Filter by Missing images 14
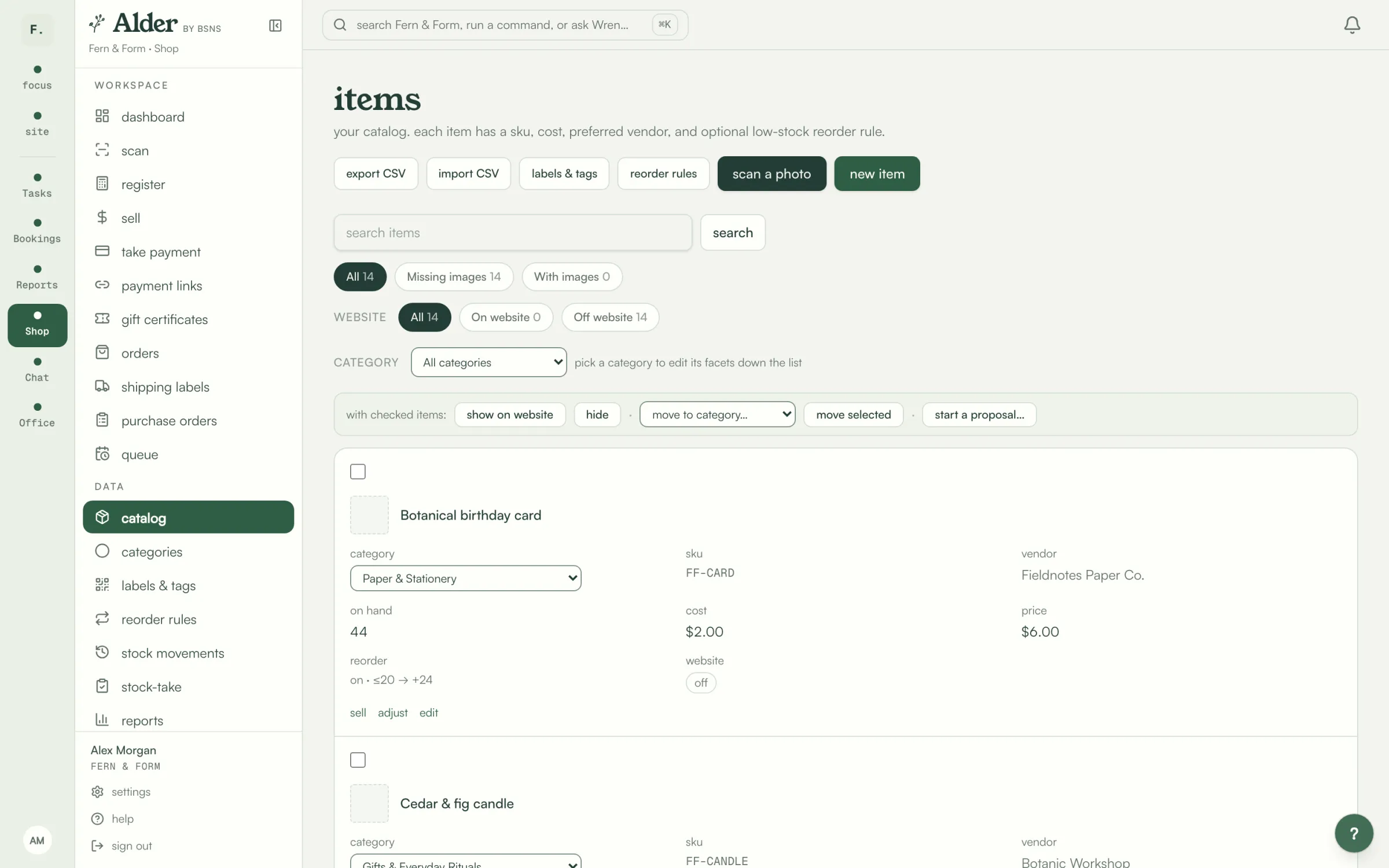This screenshot has height=868, width=1389. (454, 277)
